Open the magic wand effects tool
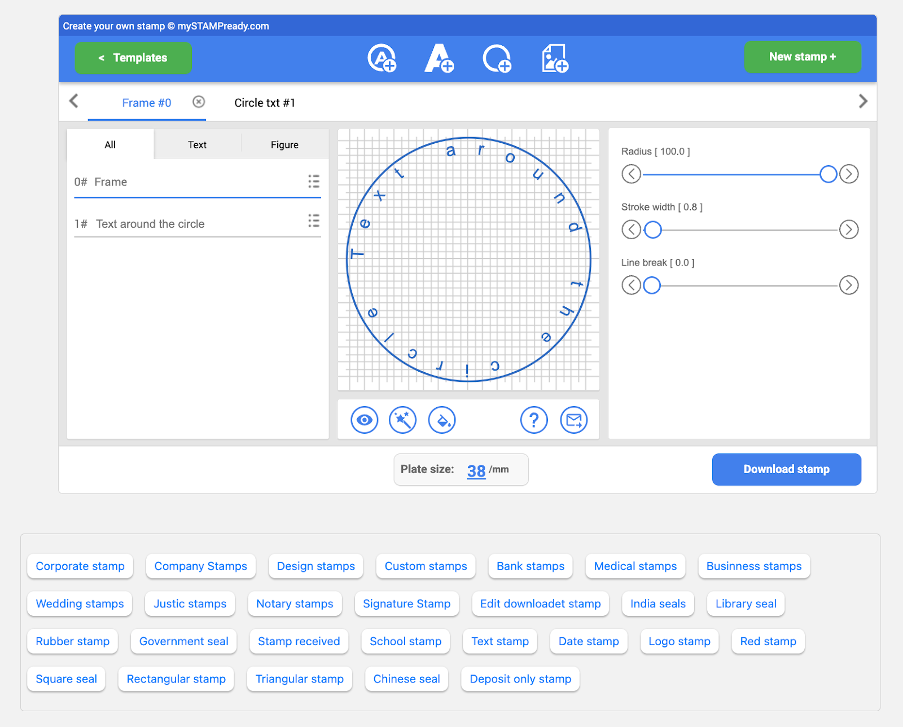This screenshot has height=728, width=904. point(402,420)
